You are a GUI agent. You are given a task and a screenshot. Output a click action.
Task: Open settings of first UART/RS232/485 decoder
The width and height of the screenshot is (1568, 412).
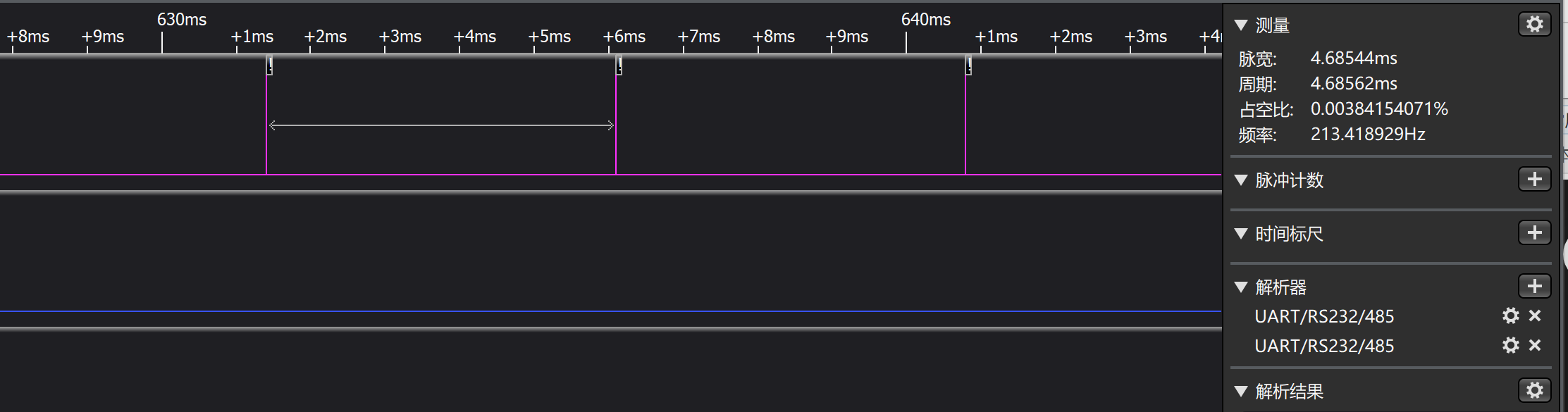(x=1510, y=316)
